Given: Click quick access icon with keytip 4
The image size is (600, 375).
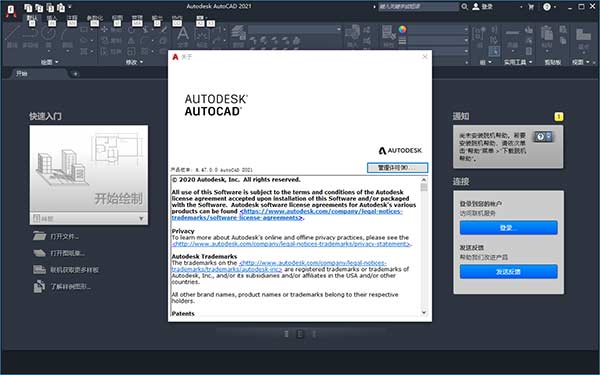Looking at the screenshot, I should (x=60, y=7).
